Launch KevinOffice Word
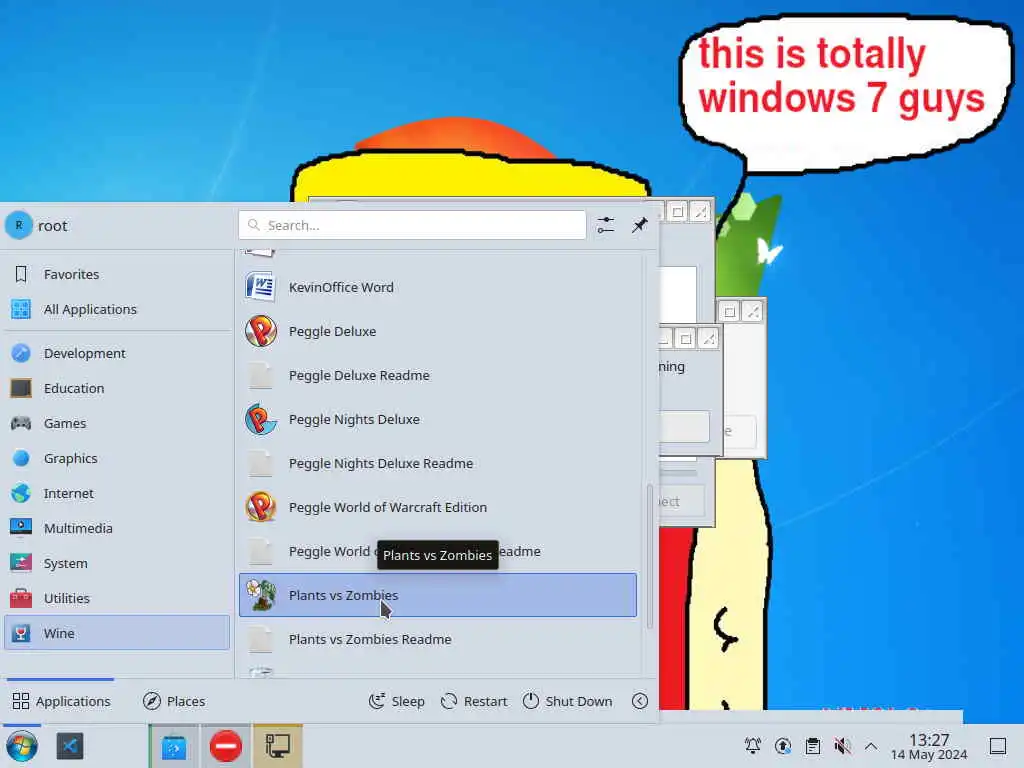The width and height of the screenshot is (1024, 768). (x=438, y=287)
